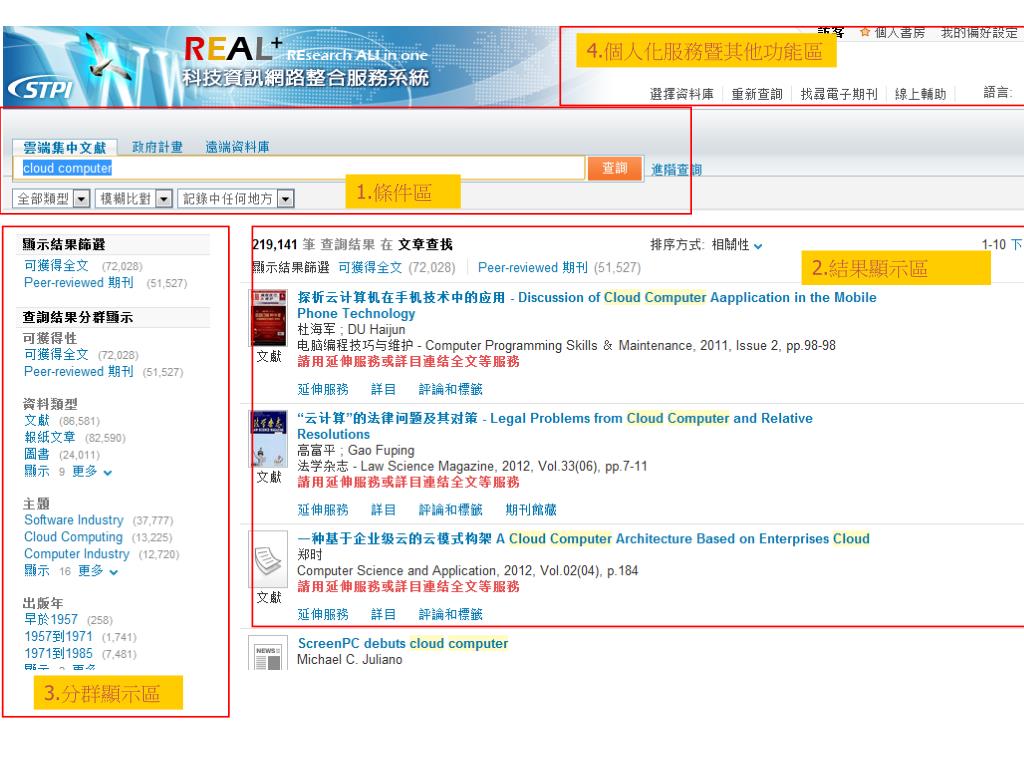1024x768 pixels.
Task: Filter by Peer-reviewed 期刊 in 顯示結果篩選 sidebar
Action: [x=79, y=282]
